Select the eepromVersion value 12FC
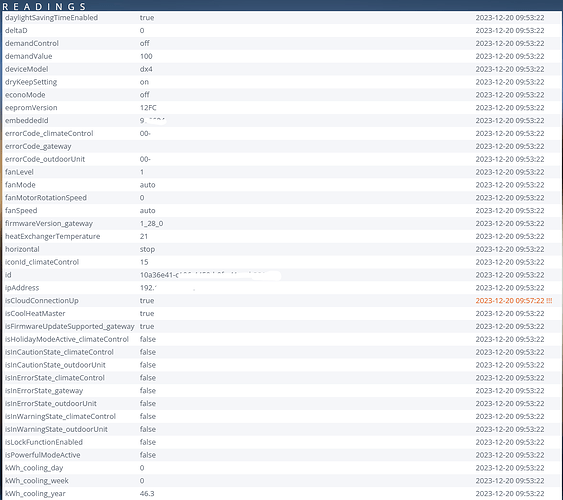Screen dimensions: 563x500 (148, 108)
